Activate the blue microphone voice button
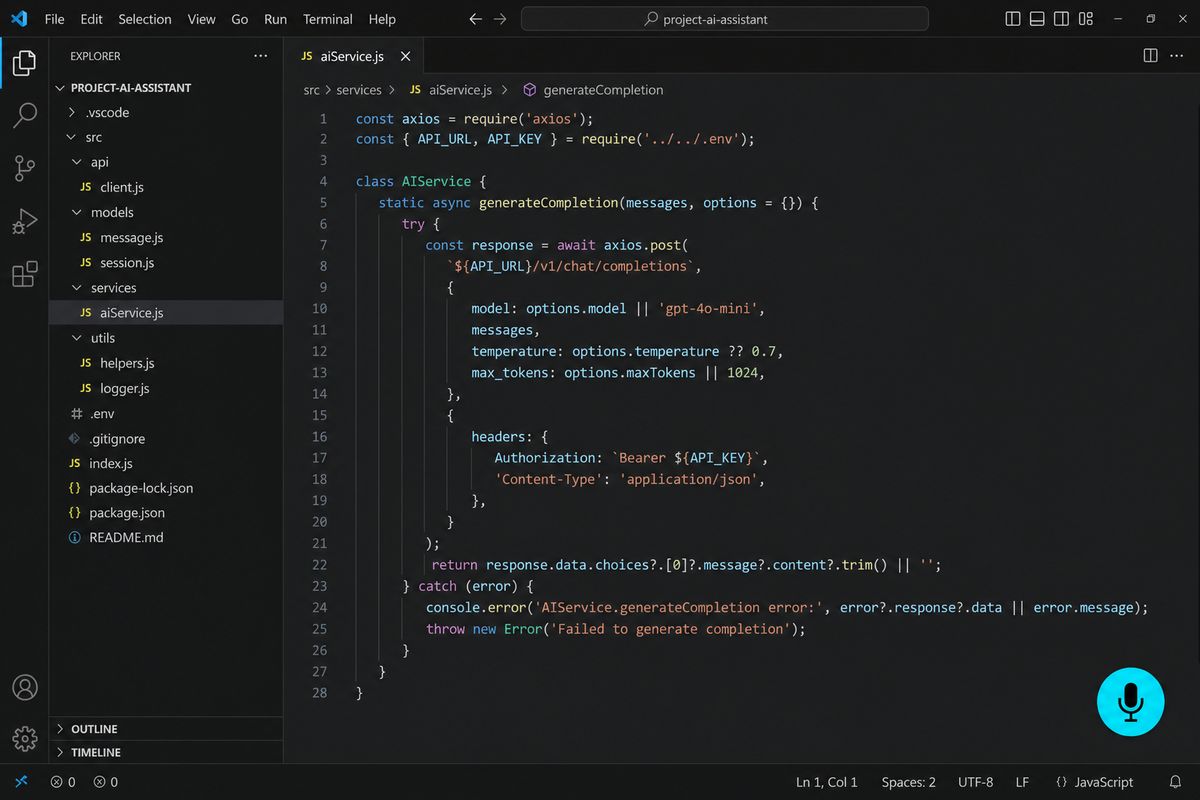The height and width of the screenshot is (800, 1200). (x=1130, y=702)
